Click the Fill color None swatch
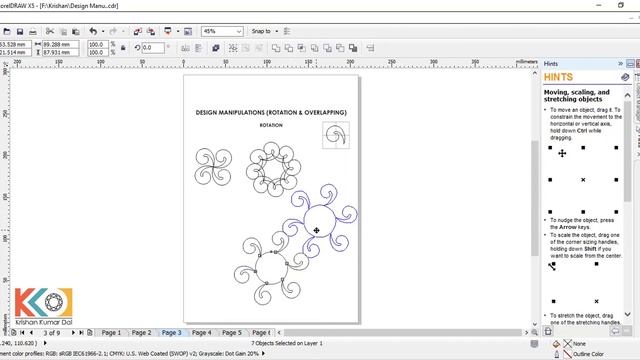 (x=568, y=344)
